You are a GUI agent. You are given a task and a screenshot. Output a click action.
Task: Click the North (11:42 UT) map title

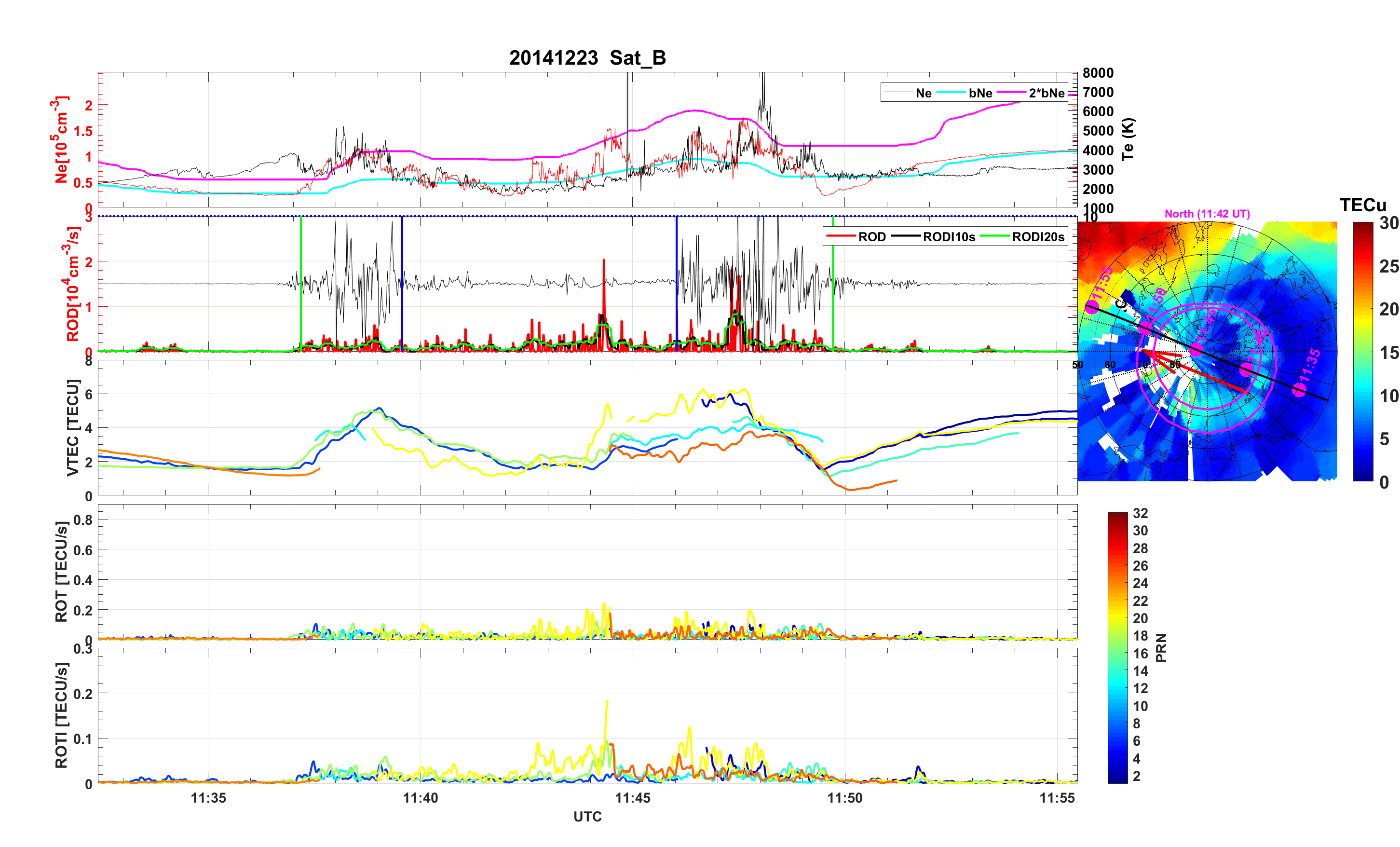point(1207,214)
